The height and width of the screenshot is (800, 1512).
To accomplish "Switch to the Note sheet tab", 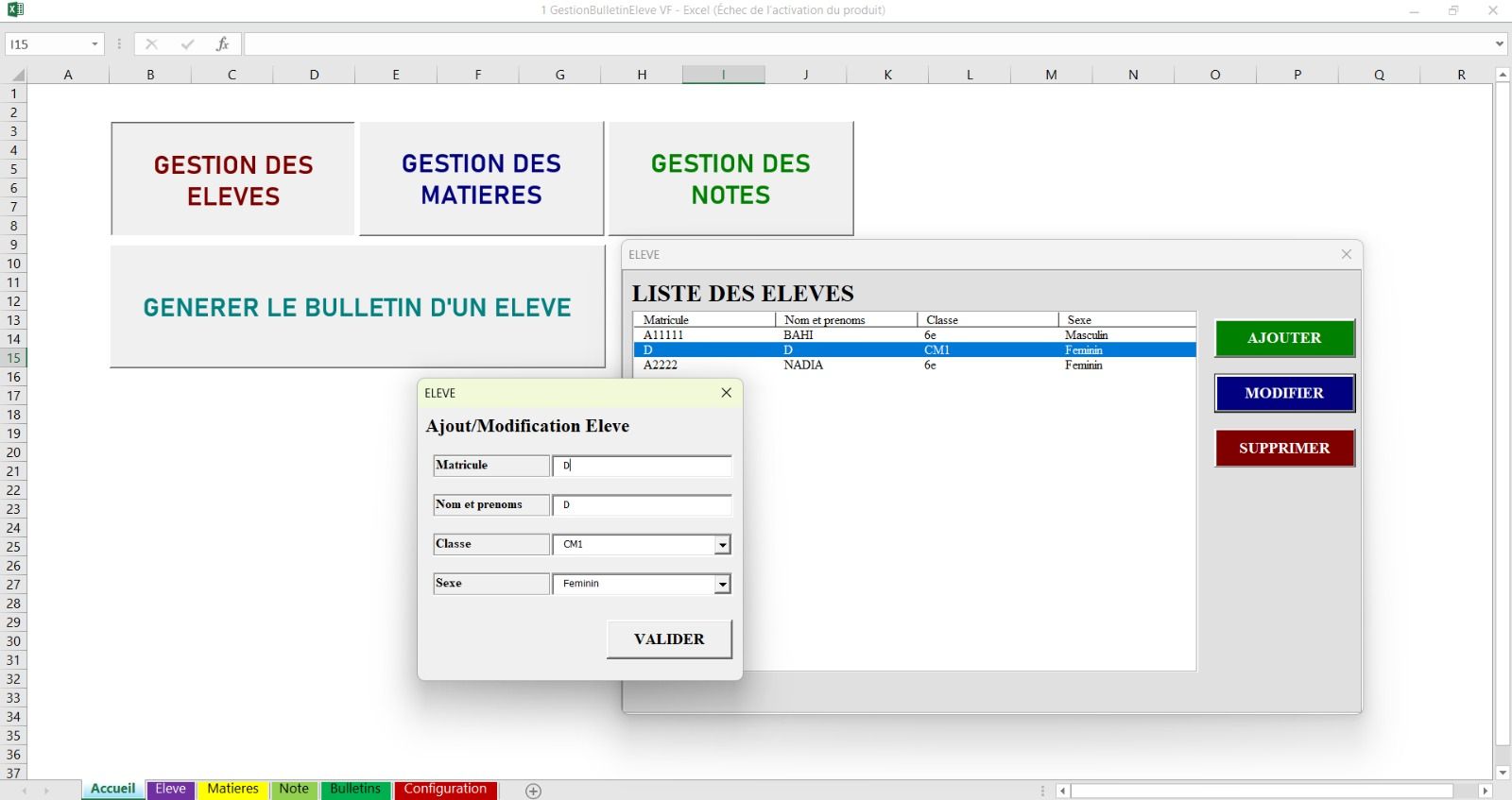I will point(294,789).
